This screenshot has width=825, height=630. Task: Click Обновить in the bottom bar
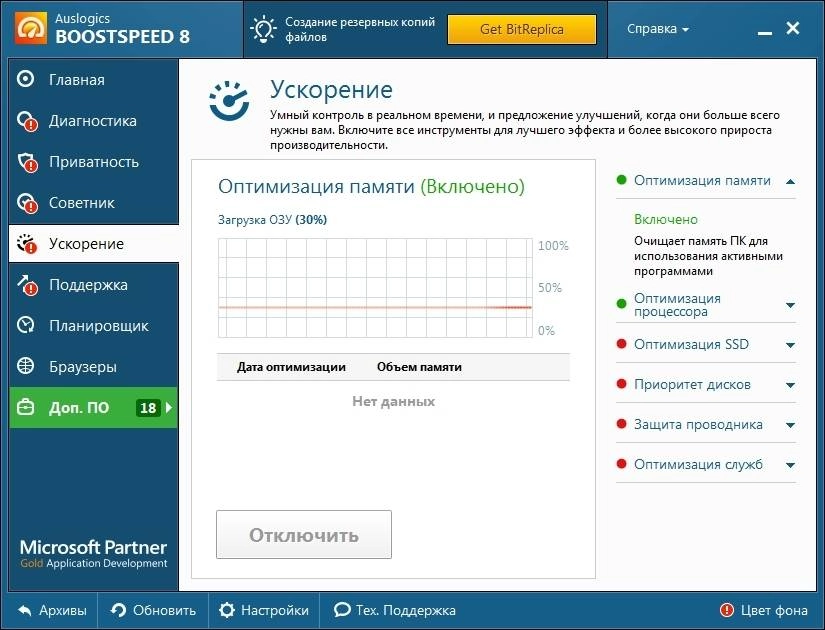coord(153,611)
